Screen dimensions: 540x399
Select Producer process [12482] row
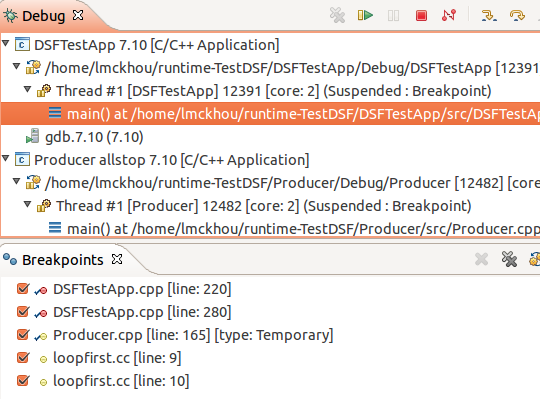coord(292,183)
